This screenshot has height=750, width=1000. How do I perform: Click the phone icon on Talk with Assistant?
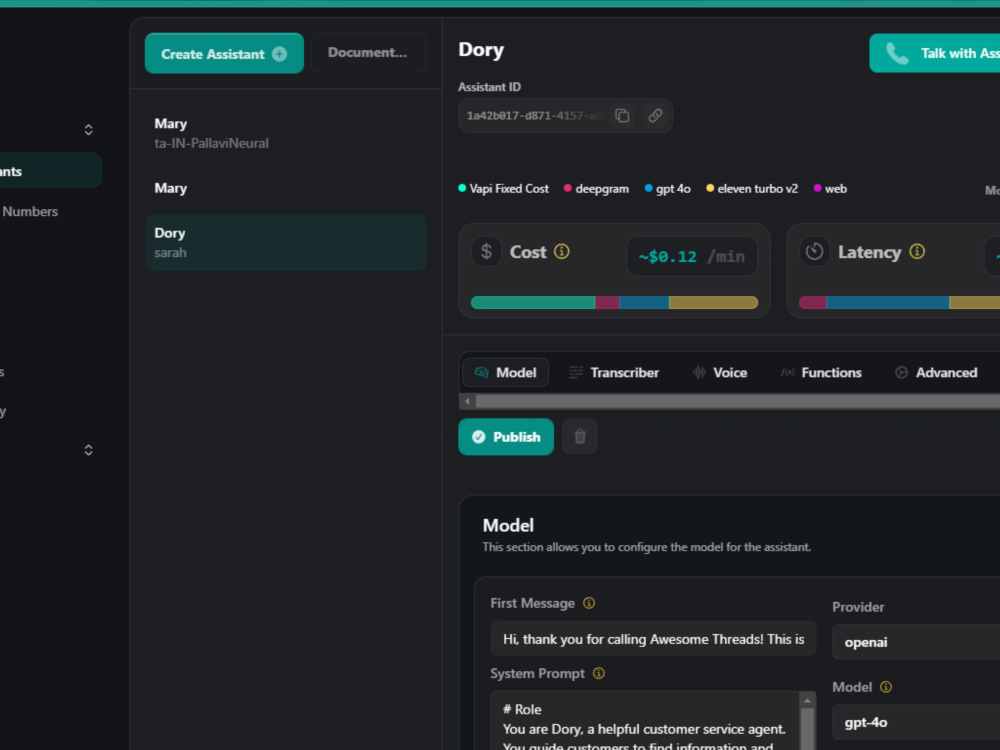tap(897, 54)
